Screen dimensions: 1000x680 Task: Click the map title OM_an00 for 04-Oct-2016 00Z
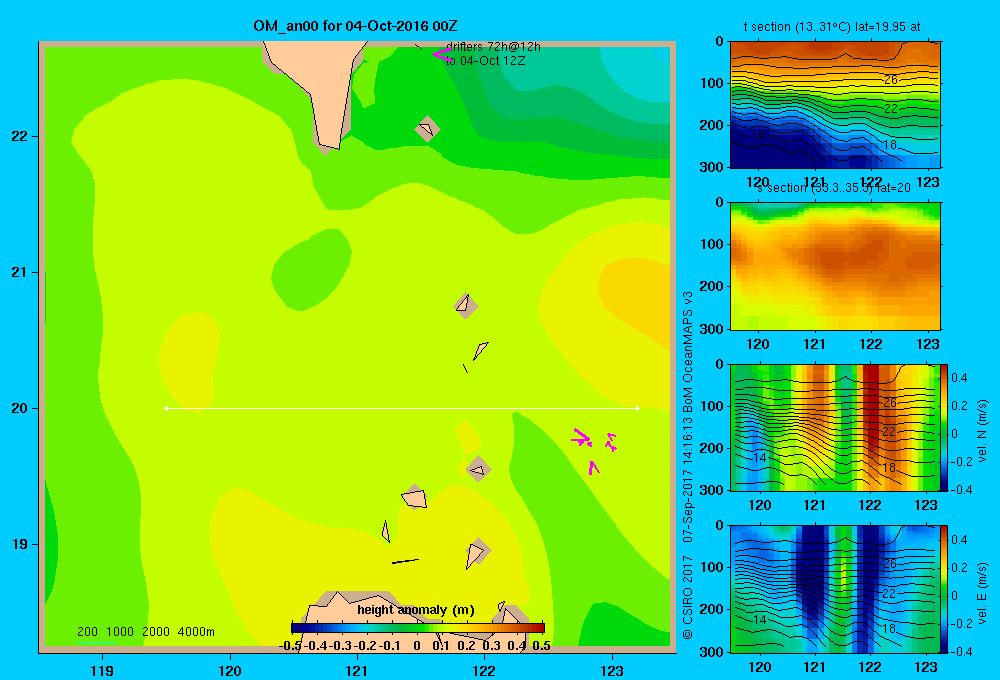pyautogui.click(x=355, y=26)
